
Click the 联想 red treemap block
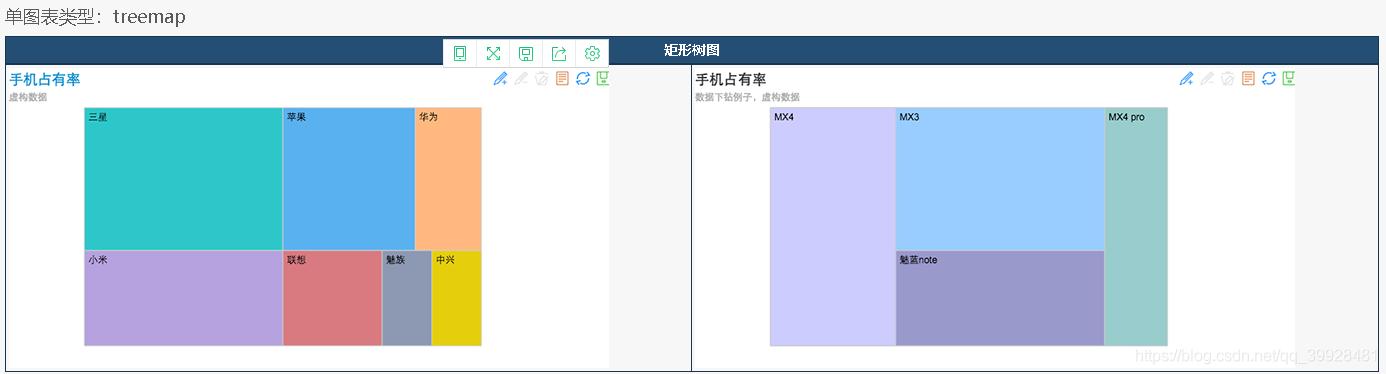coord(332,298)
